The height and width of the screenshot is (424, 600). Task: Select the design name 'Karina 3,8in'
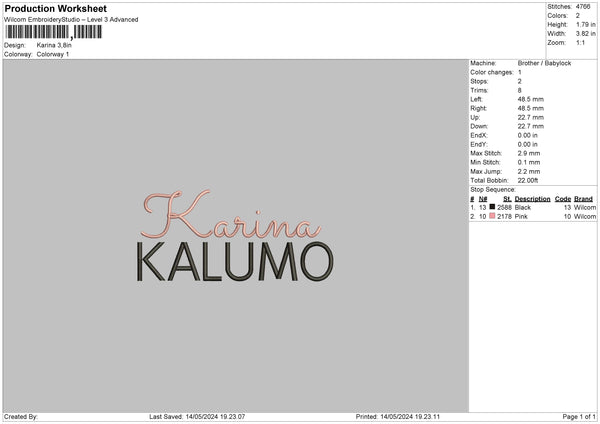(x=54, y=45)
